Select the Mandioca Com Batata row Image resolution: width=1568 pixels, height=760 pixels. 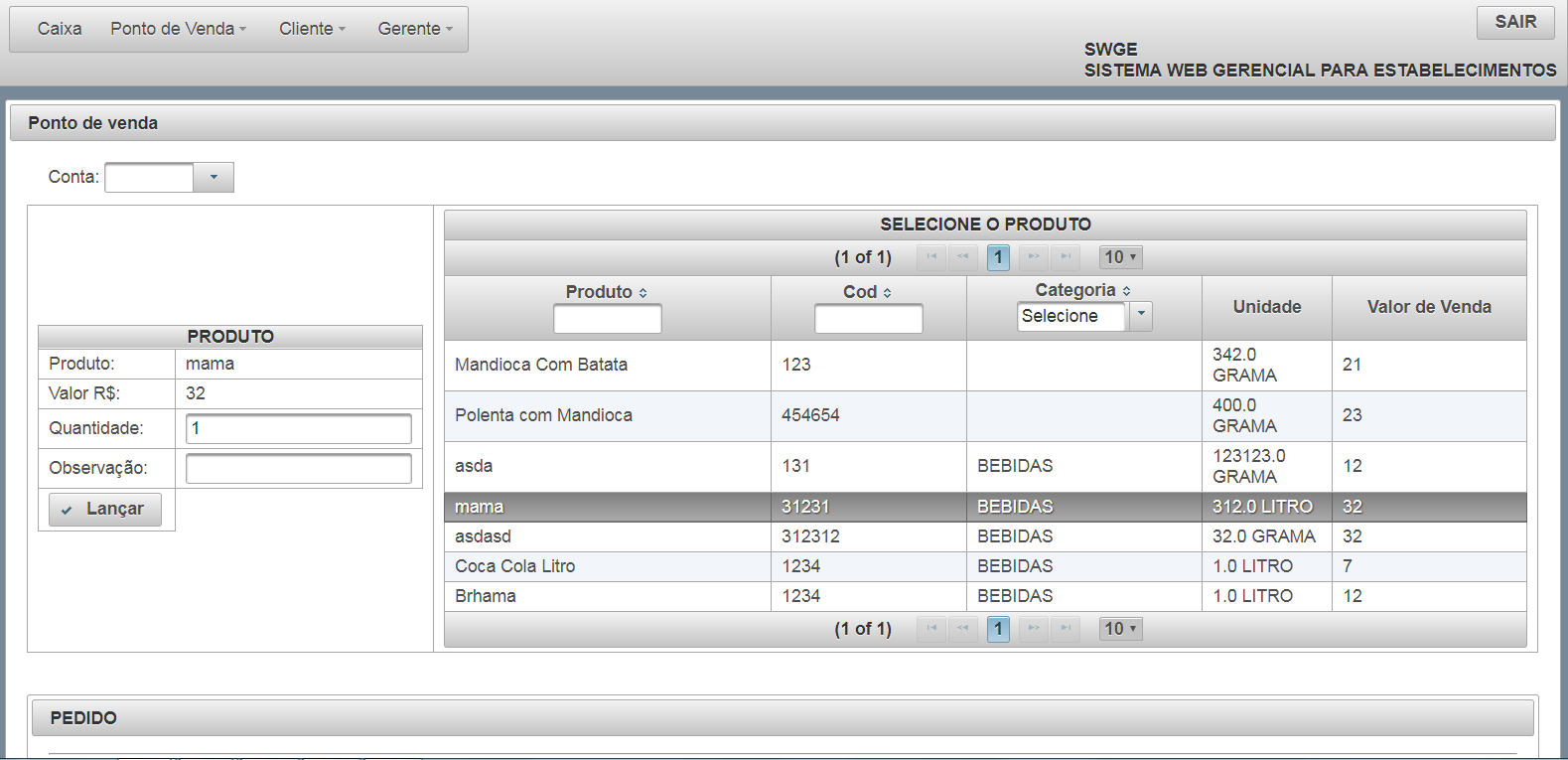click(x=985, y=366)
